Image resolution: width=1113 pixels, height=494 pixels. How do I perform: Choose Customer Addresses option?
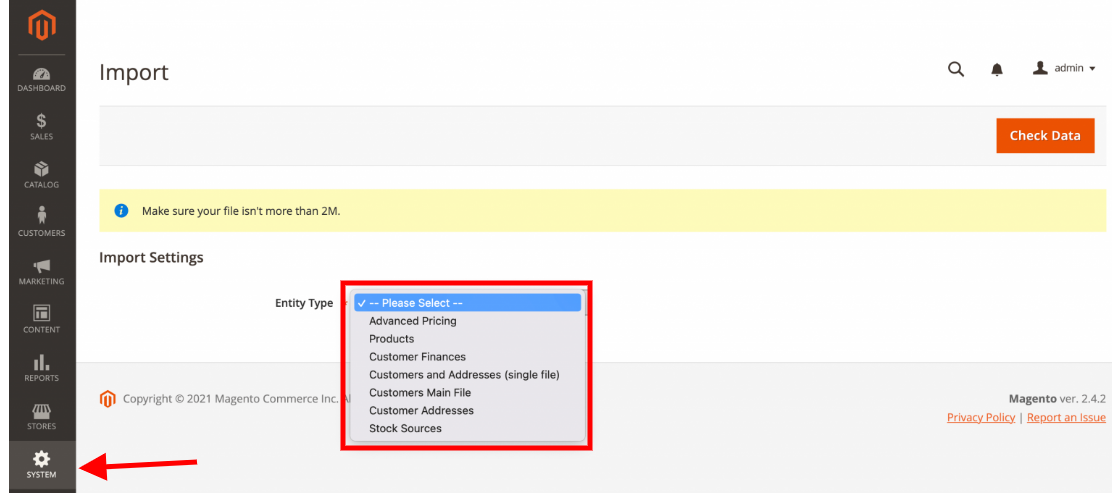[x=421, y=410]
